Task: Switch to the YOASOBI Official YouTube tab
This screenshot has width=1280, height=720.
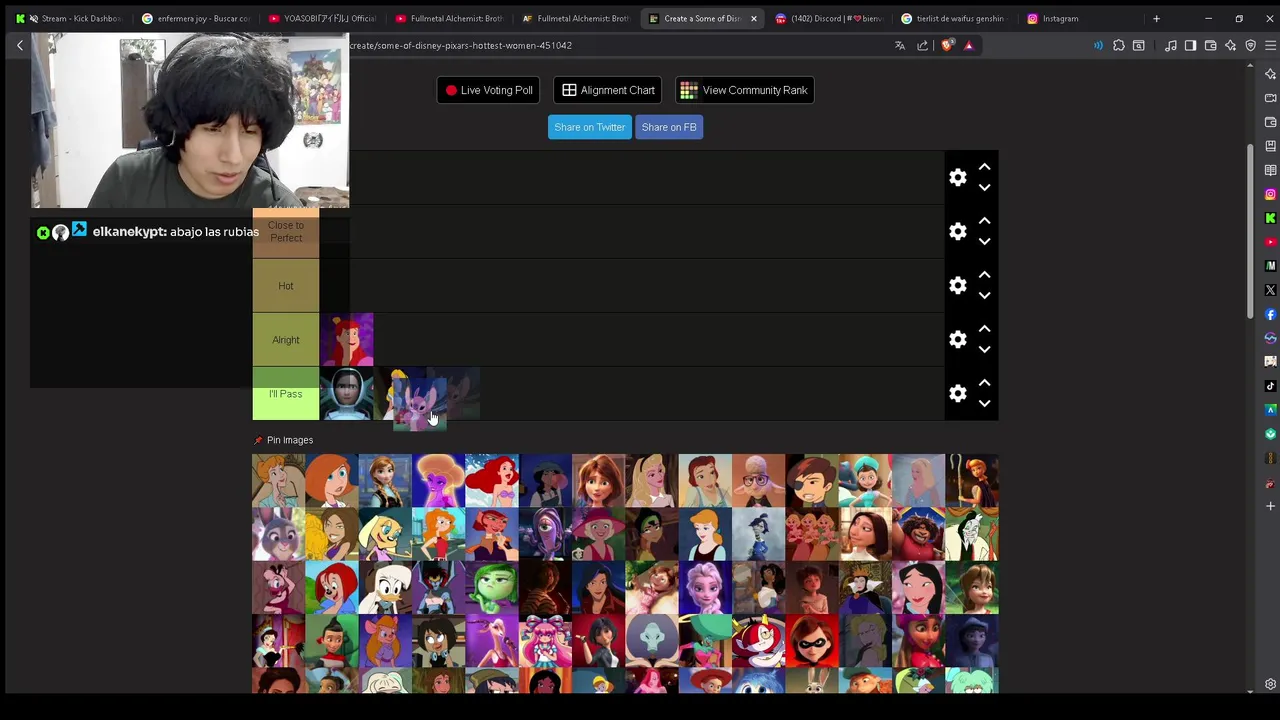Action: tap(323, 18)
